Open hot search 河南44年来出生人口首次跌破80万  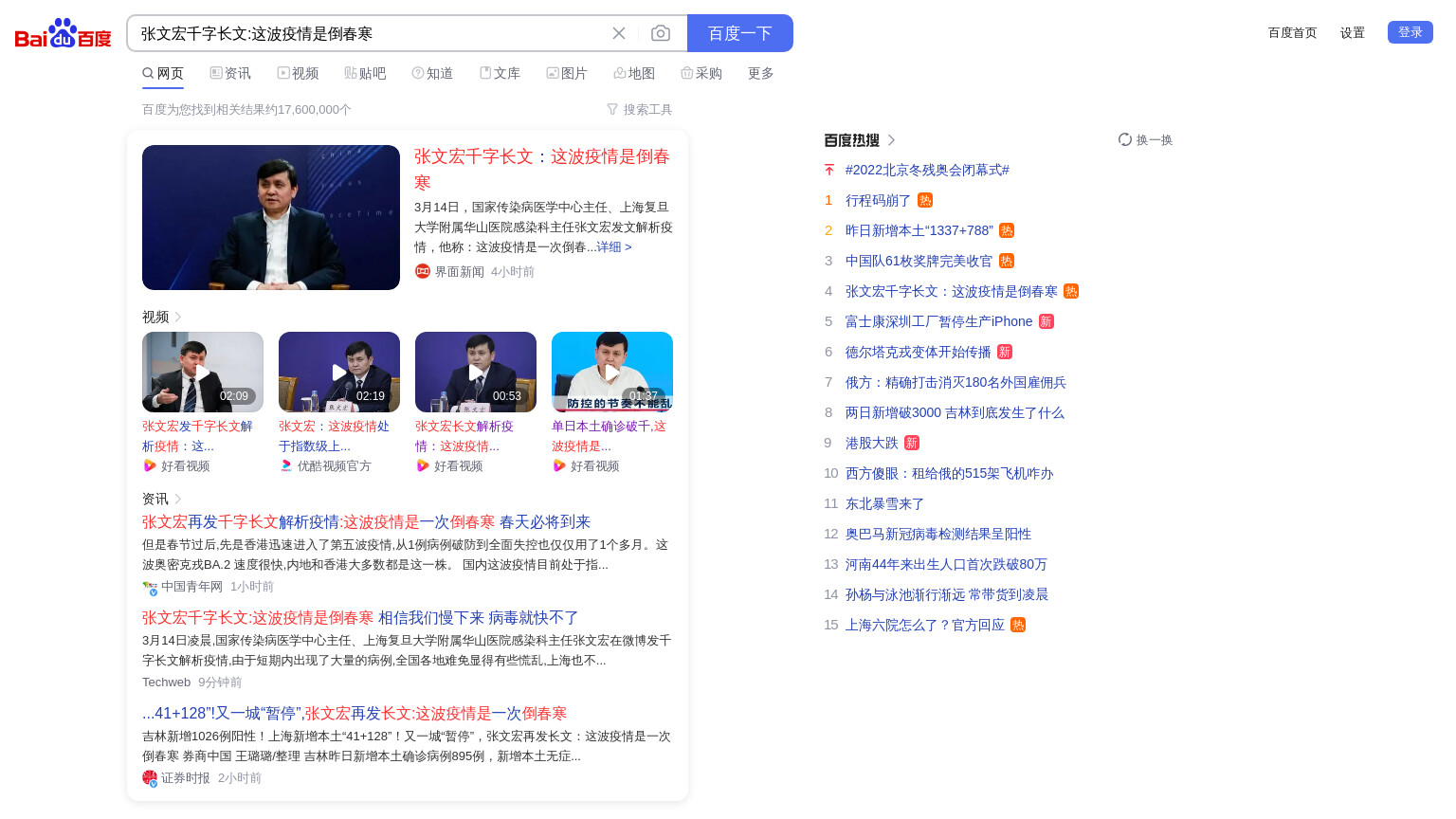[x=946, y=564]
